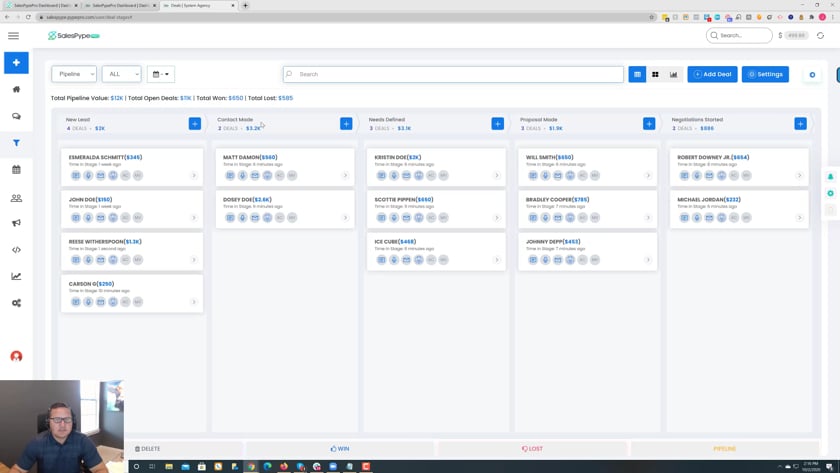Click email icon on Will Smith card

(558, 175)
